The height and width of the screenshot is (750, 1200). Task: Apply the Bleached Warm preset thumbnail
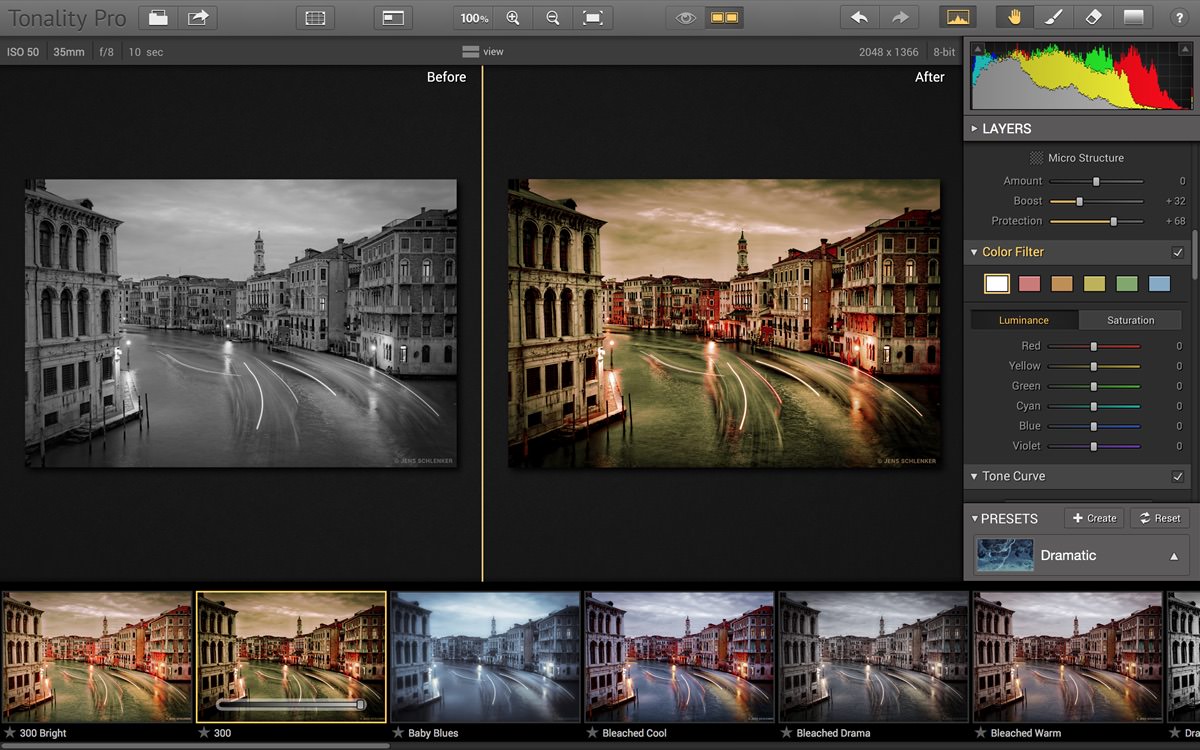point(1067,656)
